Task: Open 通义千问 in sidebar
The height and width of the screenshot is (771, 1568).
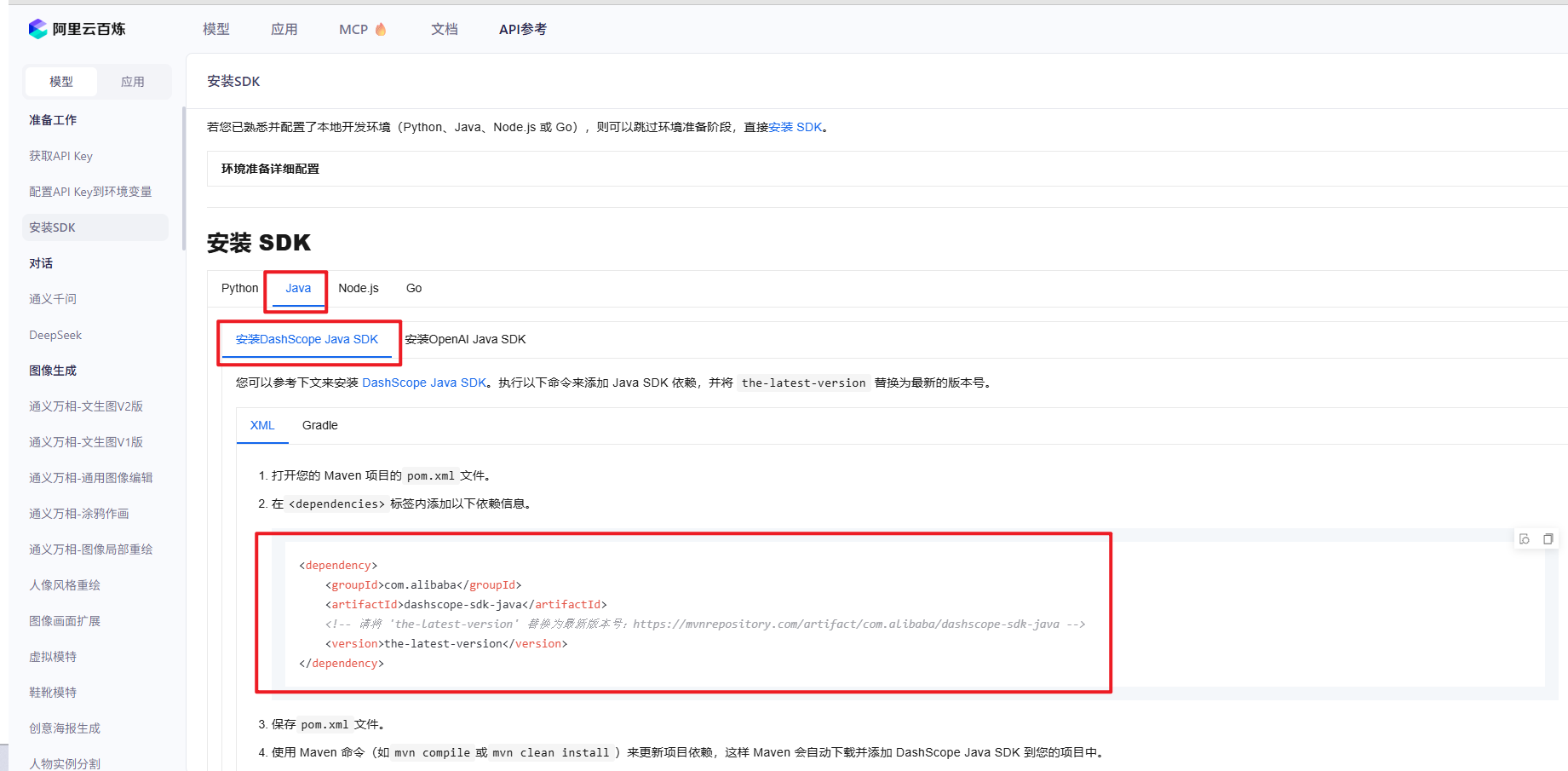Action: tap(53, 299)
